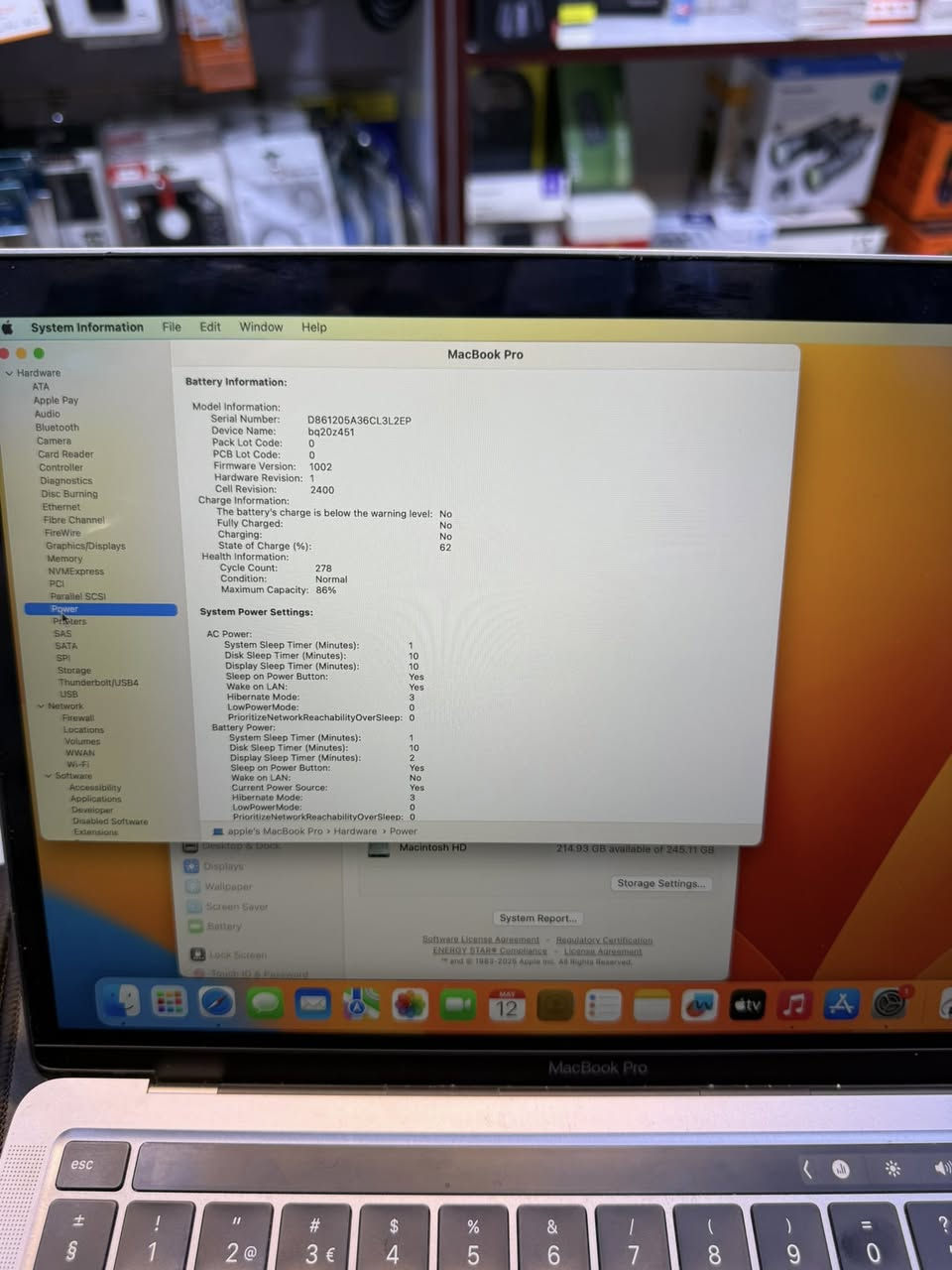Open ENERGY STAR Compliance link
This screenshot has height=1270, width=952.
click(490, 951)
